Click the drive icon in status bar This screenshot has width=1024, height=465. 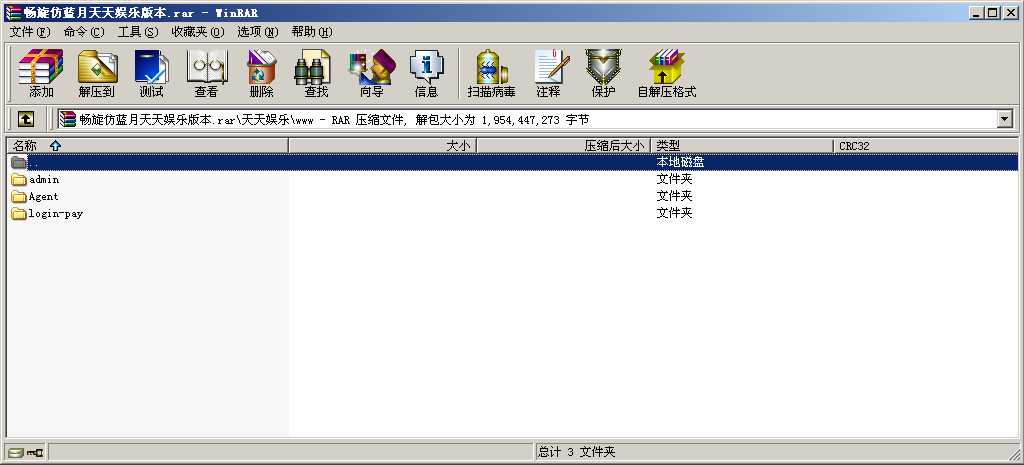tap(16, 452)
